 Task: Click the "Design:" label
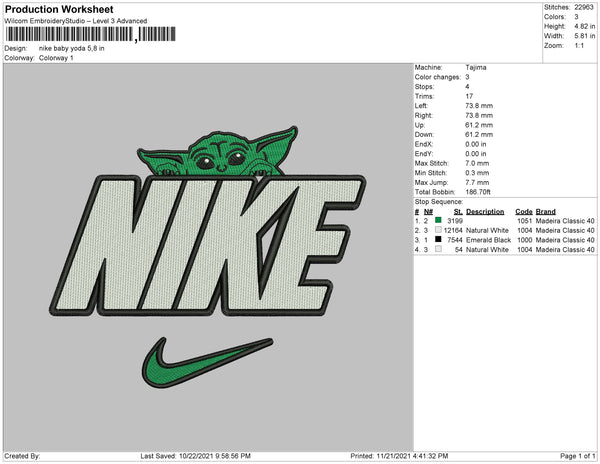click(16, 48)
